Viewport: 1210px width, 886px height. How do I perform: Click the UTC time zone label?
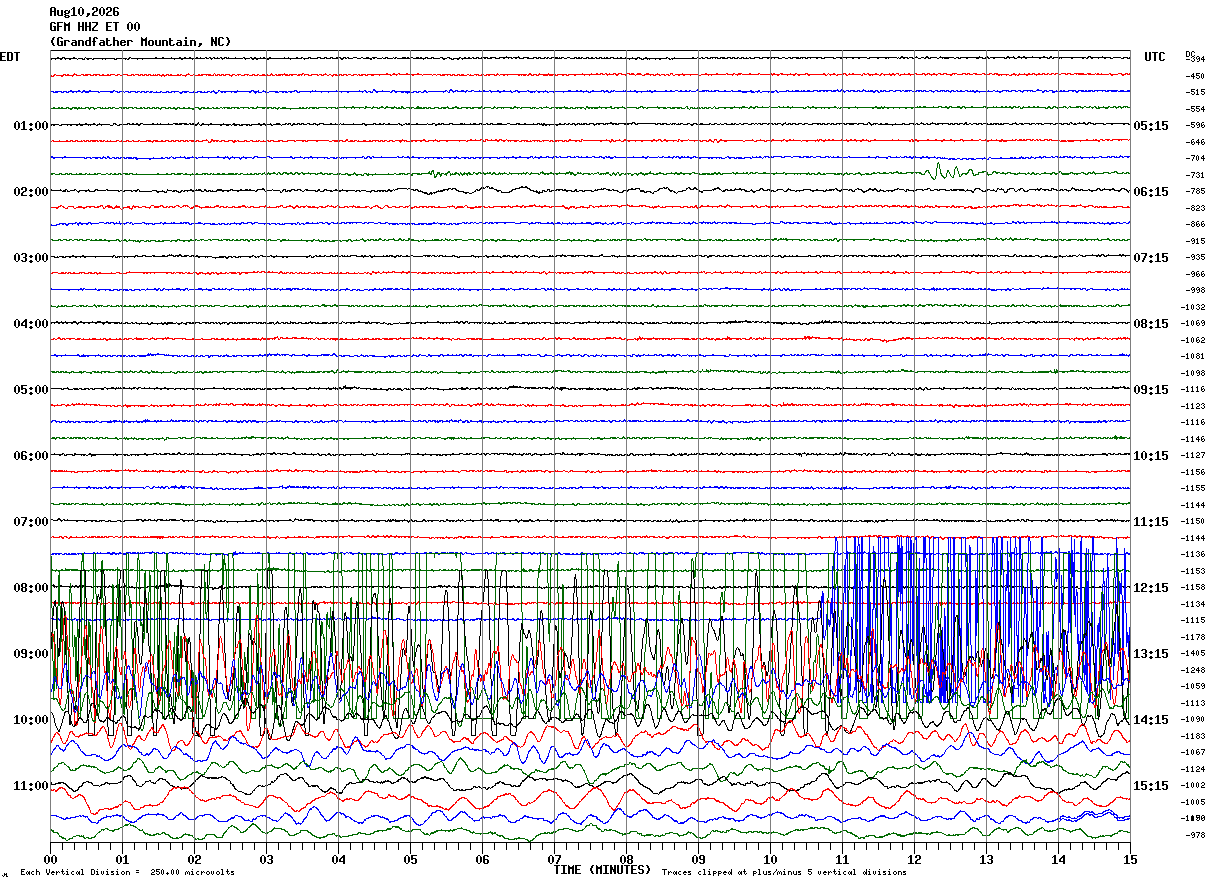pos(1155,57)
